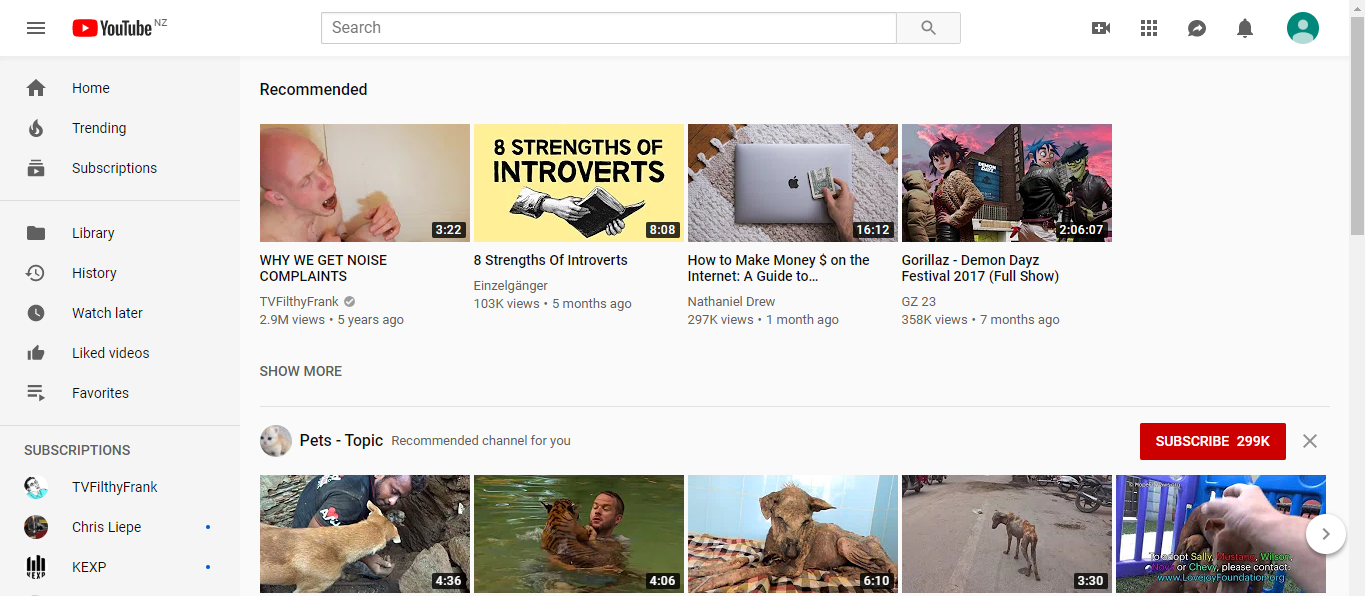Open the messages share icon

[x=1196, y=28]
